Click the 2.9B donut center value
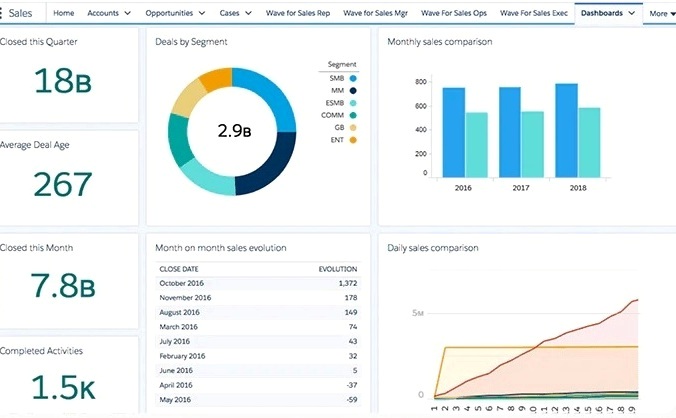The image size is (676, 418). click(234, 131)
